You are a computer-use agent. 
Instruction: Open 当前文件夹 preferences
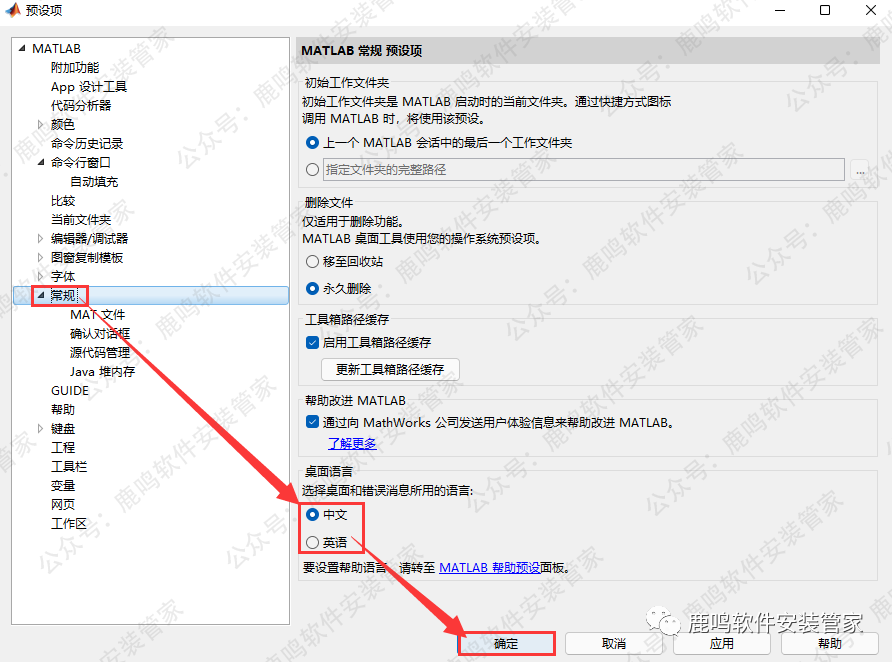pyautogui.click(x=81, y=220)
